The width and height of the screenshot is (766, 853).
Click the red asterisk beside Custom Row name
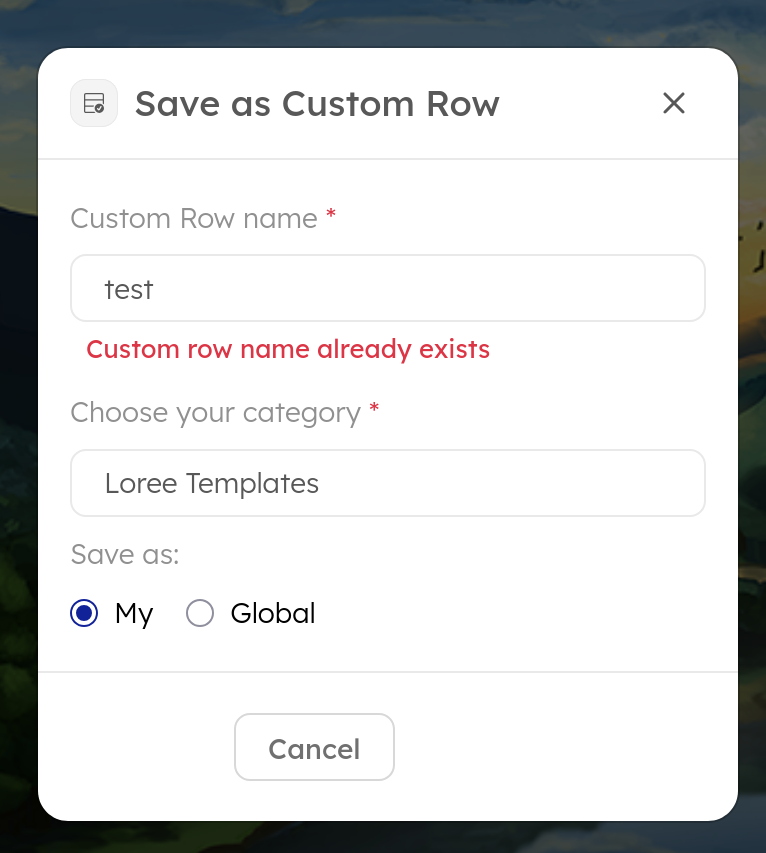[331, 215]
